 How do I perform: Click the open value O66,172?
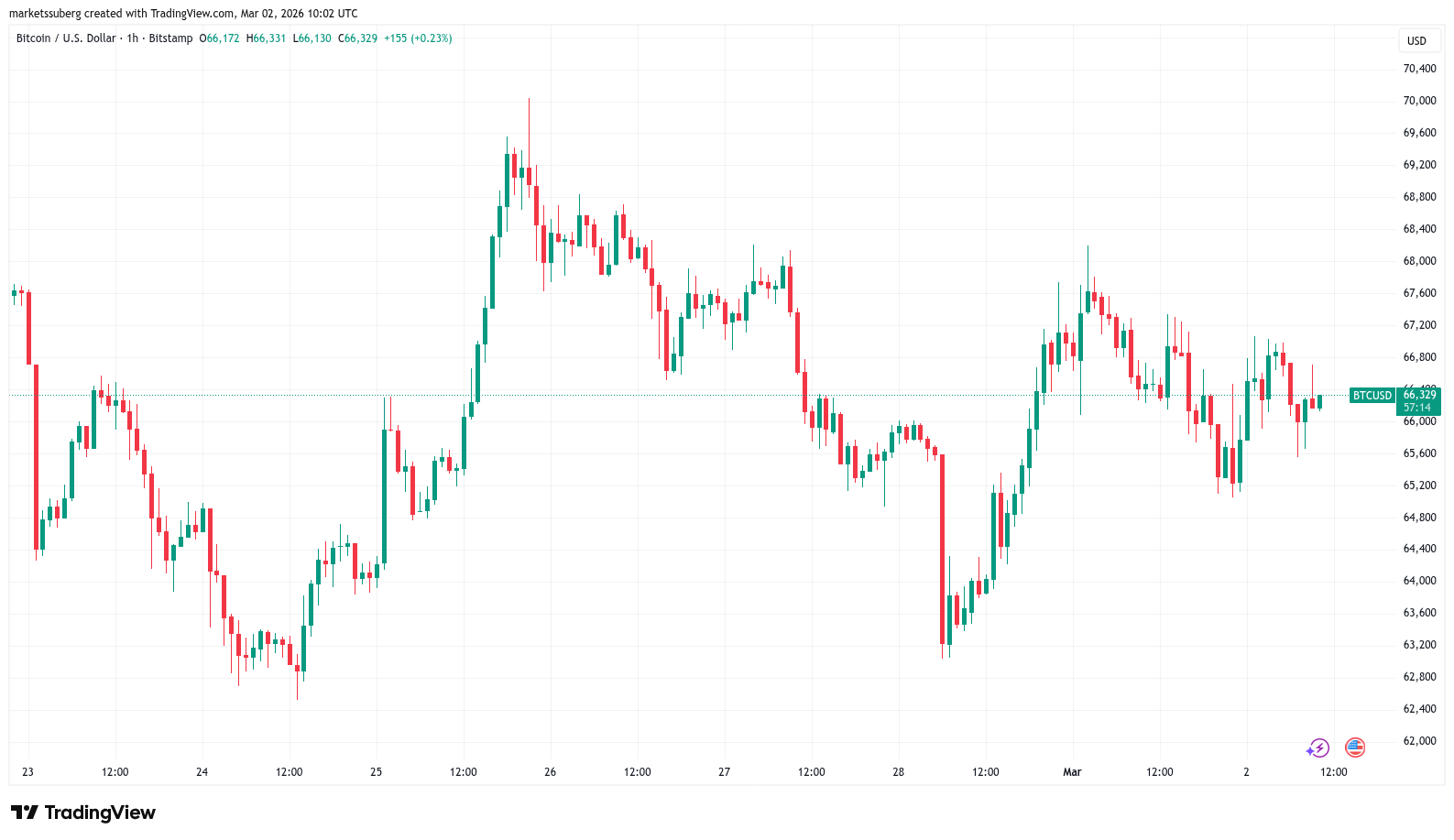tap(220, 38)
